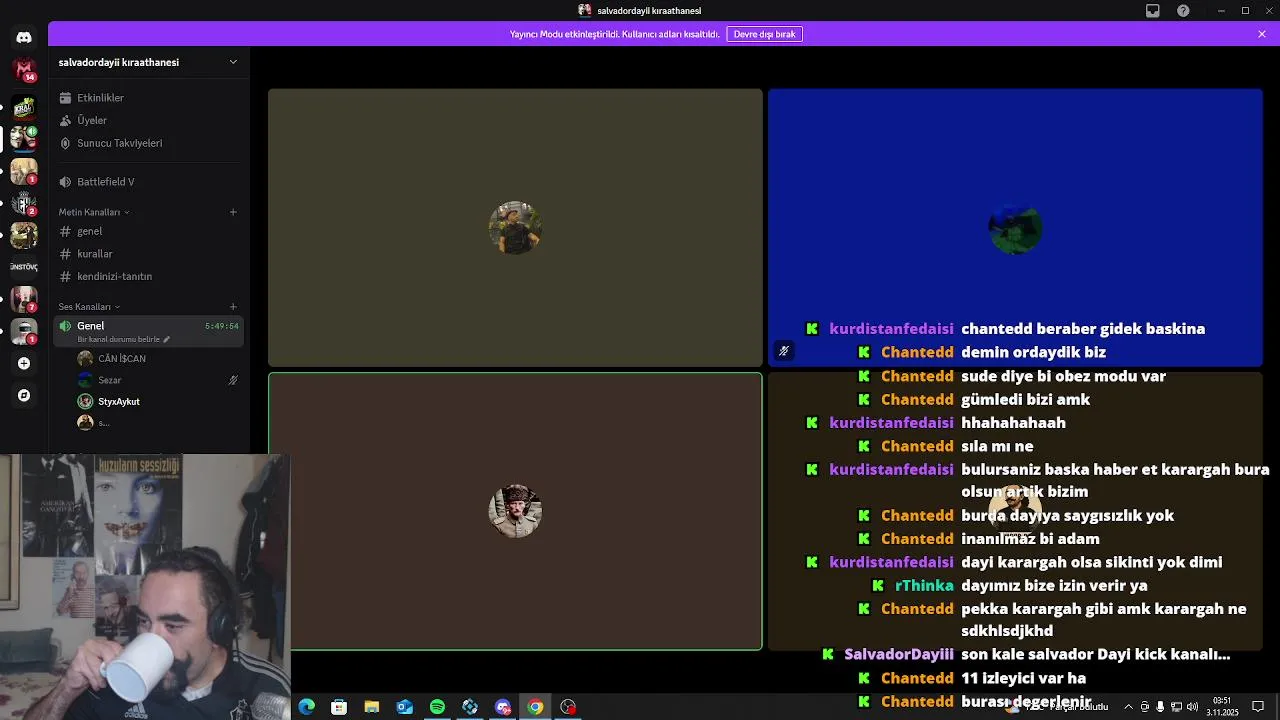Image resolution: width=1280 pixels, height=720 pixels.
Task: Open the Windows notification center
Action: coord(1258,707)
